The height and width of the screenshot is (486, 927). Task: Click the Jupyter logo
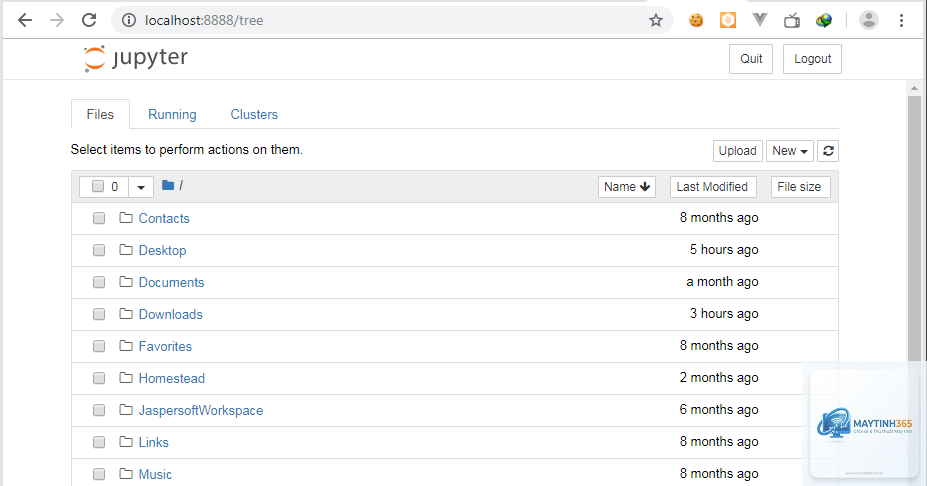point(135,58)
